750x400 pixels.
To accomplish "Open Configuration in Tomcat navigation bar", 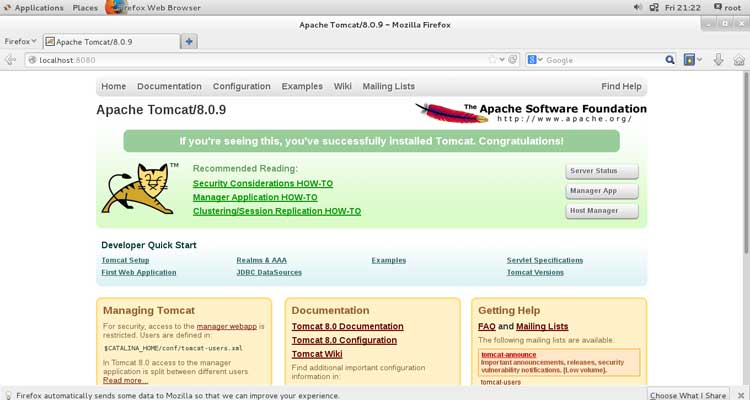I will [242, 86].
